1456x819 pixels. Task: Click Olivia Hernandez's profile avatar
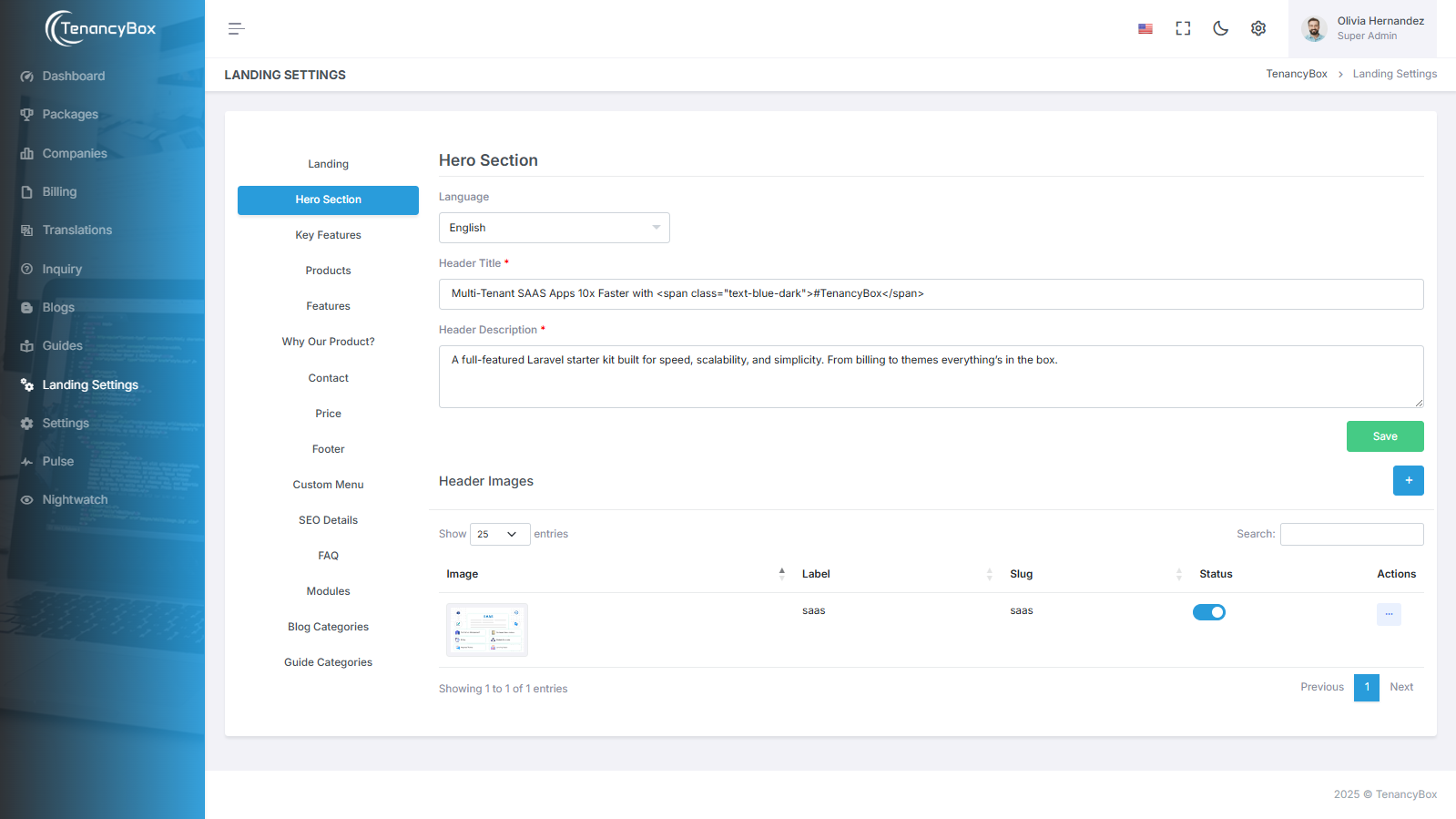[1314, 29]
